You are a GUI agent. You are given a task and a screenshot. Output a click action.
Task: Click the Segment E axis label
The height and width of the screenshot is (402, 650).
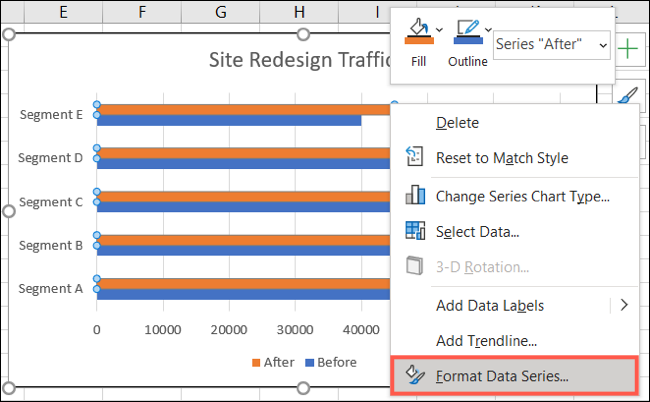(51, 114)
